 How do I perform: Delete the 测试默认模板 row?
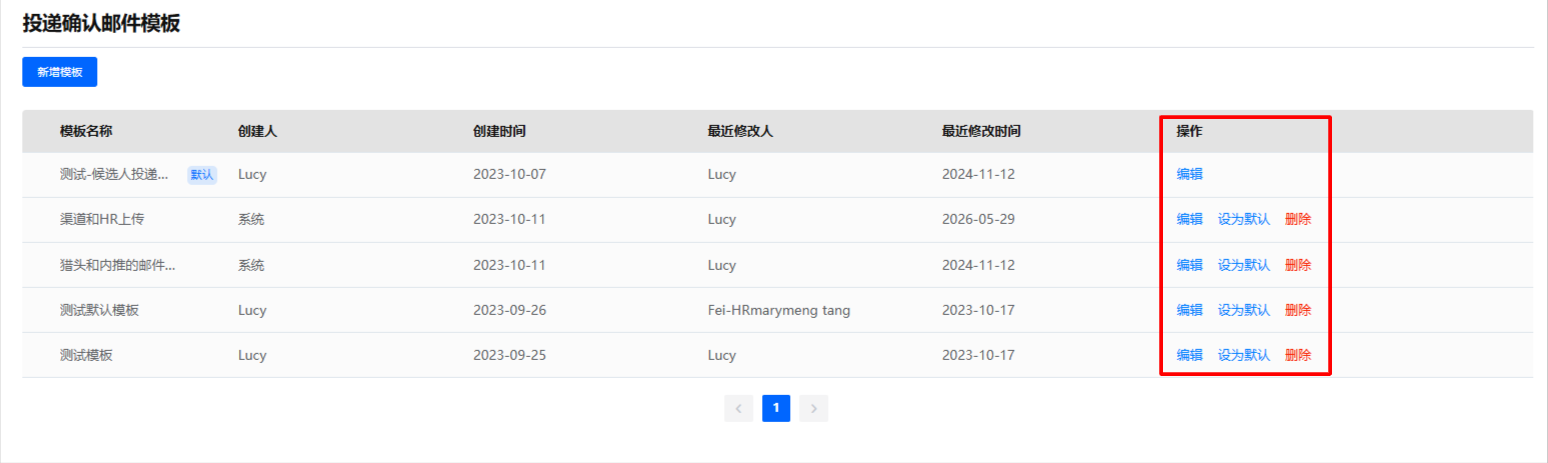point(1297,310)
